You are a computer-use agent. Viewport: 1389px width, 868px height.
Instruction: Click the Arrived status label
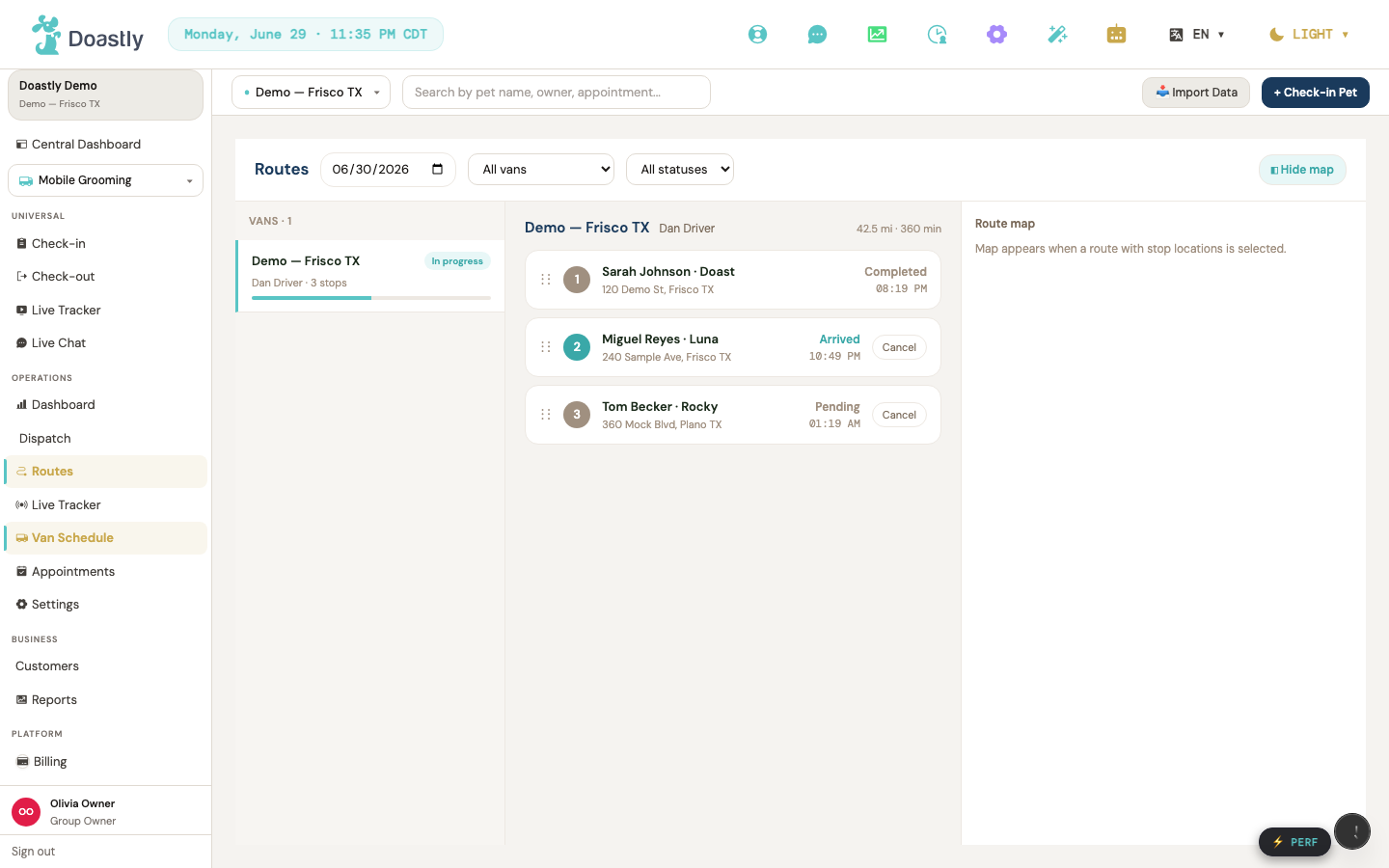click(839, 339)
